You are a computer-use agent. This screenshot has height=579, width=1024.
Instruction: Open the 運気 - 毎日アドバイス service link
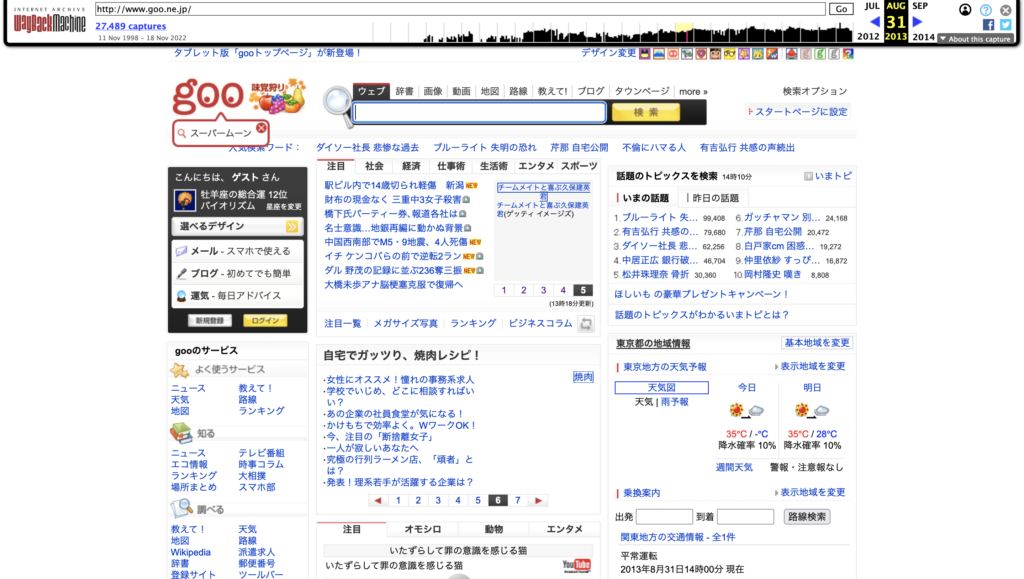click(238, 296)
